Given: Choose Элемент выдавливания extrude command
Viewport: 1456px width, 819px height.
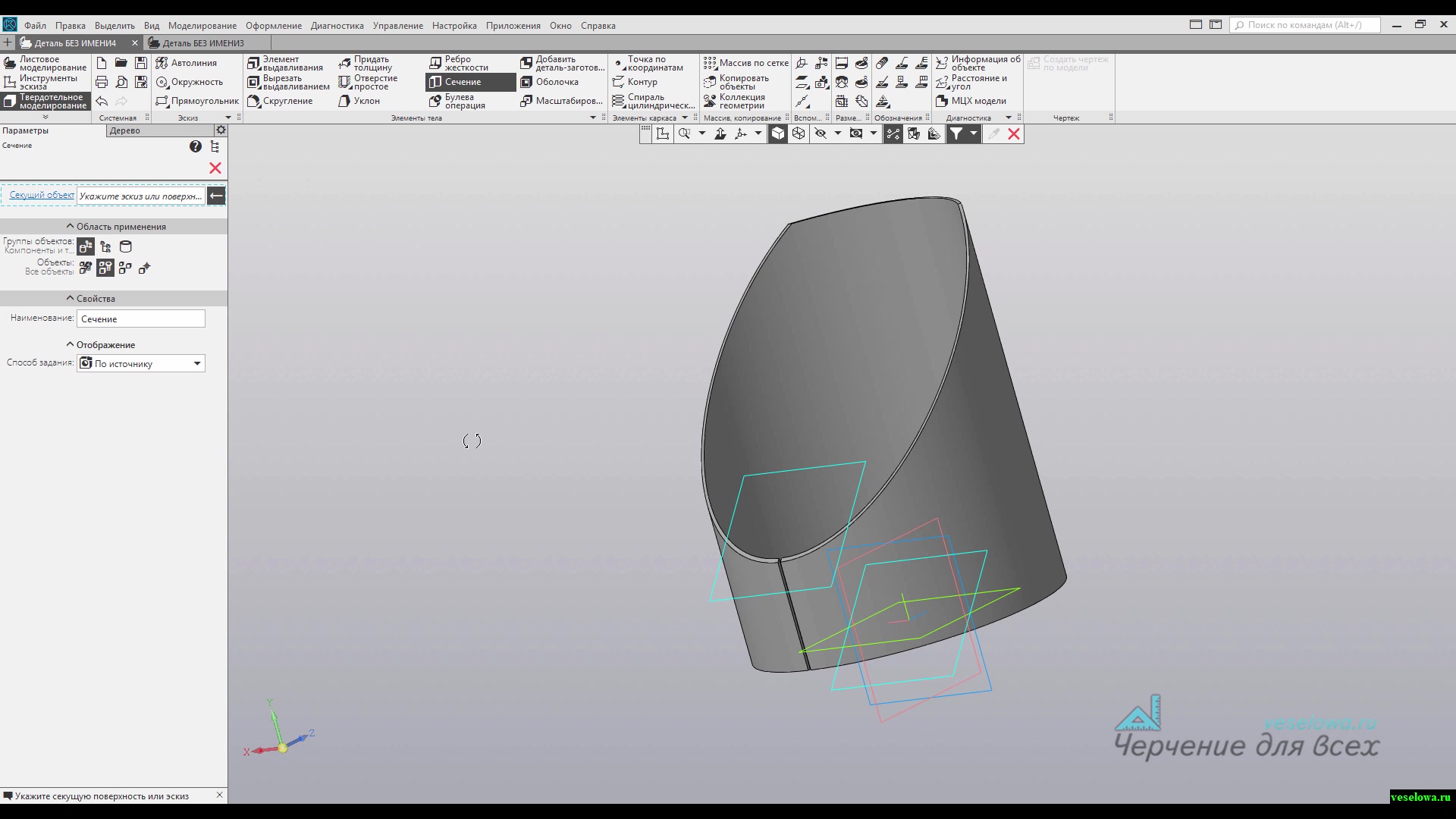Looking at the screenshot, I should (286, 63).
